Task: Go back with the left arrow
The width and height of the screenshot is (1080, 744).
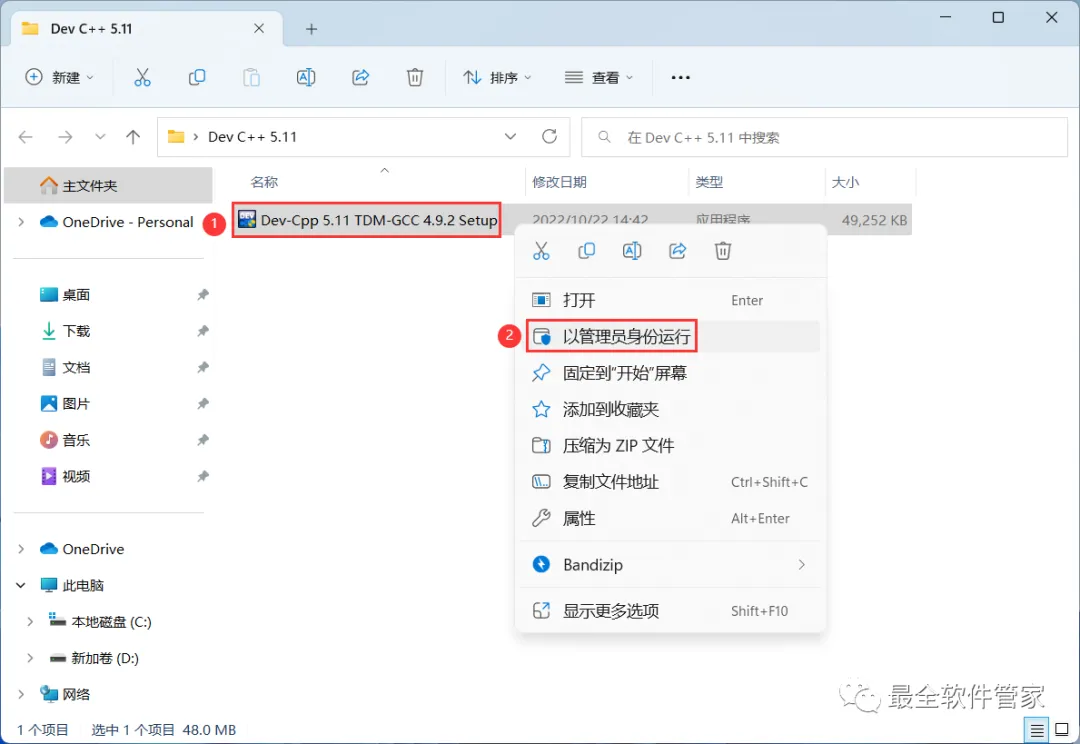Action: coord(25,137)
